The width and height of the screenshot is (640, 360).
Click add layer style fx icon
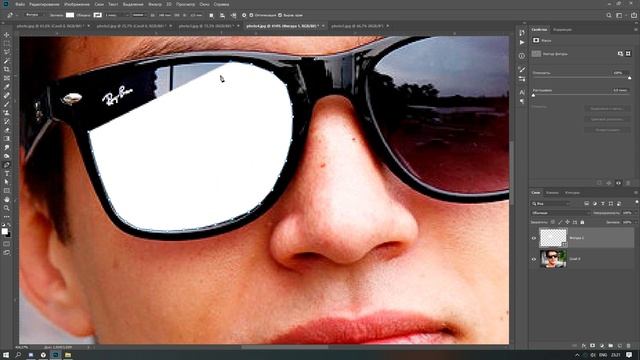(584, 346)
